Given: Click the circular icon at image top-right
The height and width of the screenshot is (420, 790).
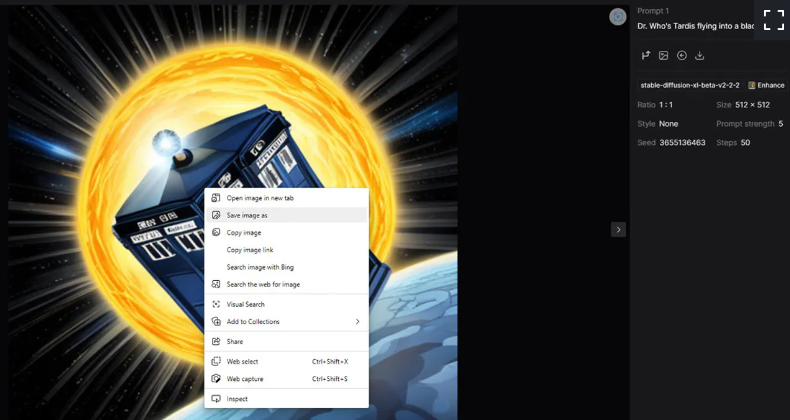Looking at the screenshot, I should coord(618,17).
